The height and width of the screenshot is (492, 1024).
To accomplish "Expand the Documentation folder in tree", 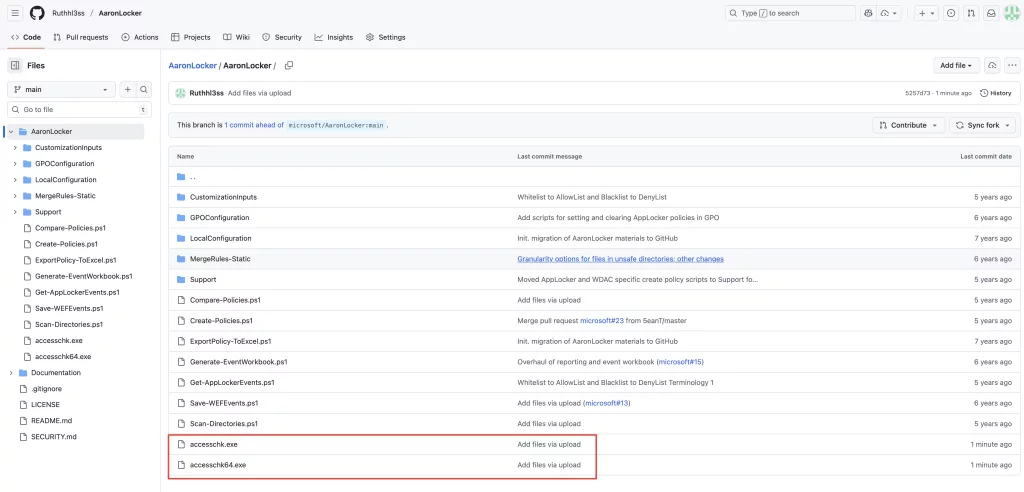I will pyautogui.click(x=10, y=372).
